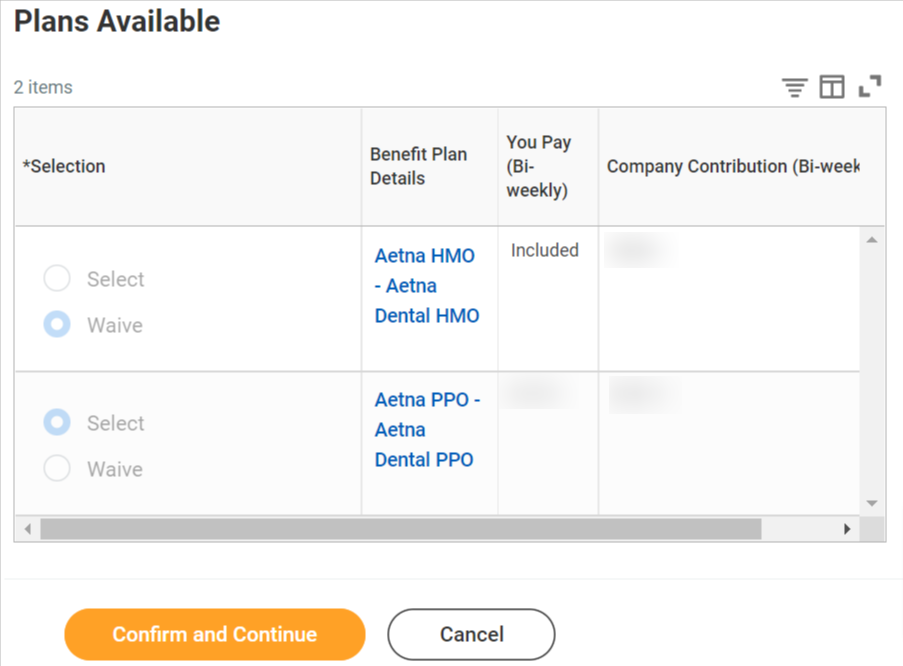The width and height of the screenshot is (903, 666).
Task: Click the column layout grid icon
Action: click(x=832, y=87)
